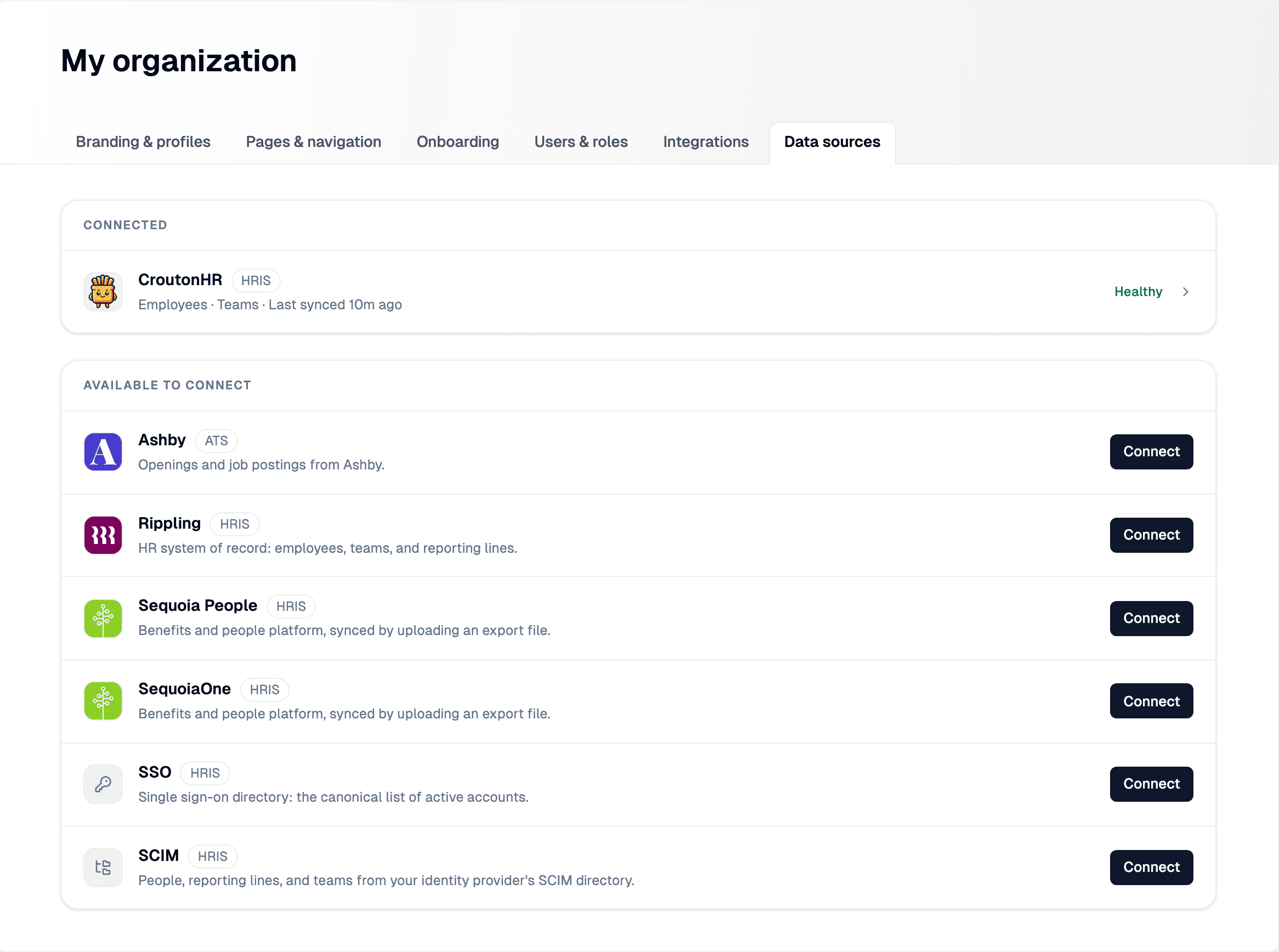1279x952 pixels.
Task: Connect the SSO directory source
Action: [1151, 784]
